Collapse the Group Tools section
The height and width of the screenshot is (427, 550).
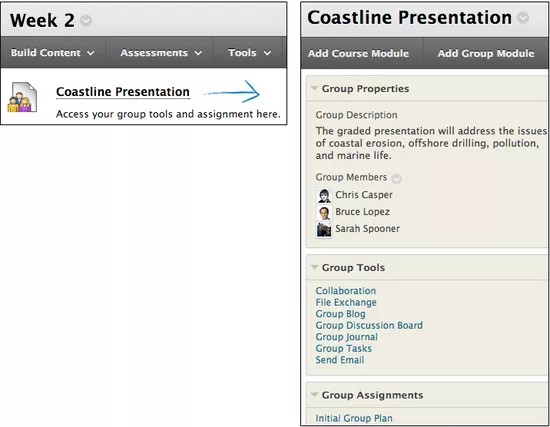(x=314, y=267)
